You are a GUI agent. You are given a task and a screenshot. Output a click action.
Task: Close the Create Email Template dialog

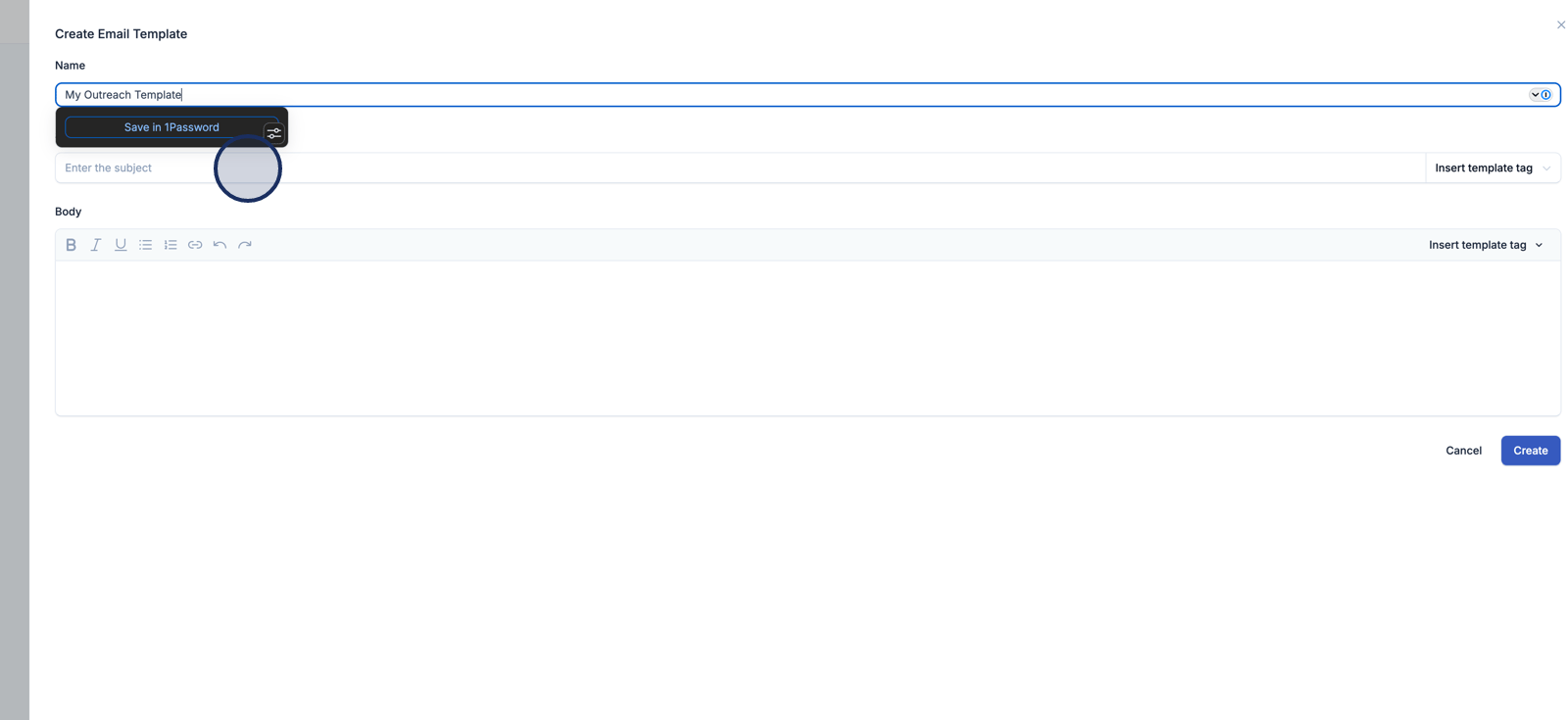click(1561, 25)
